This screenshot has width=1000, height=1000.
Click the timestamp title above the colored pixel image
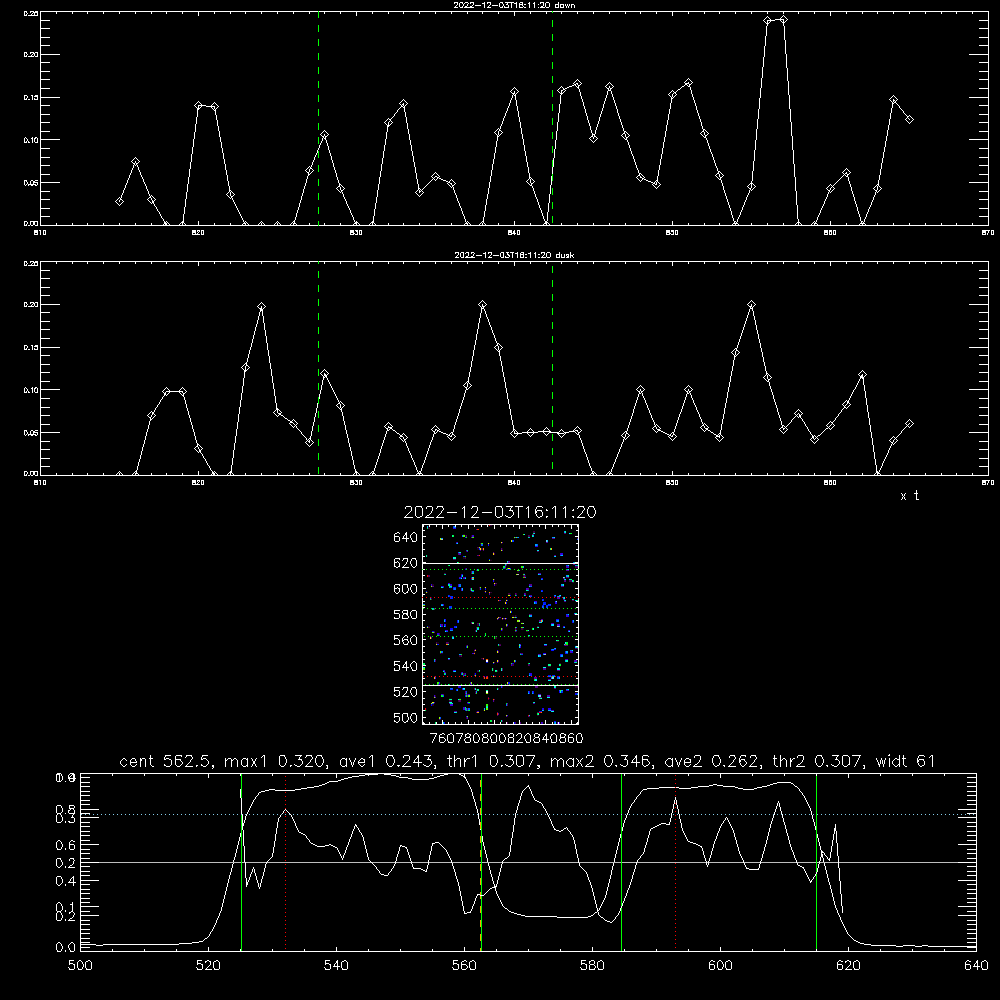tap(500, 512)
